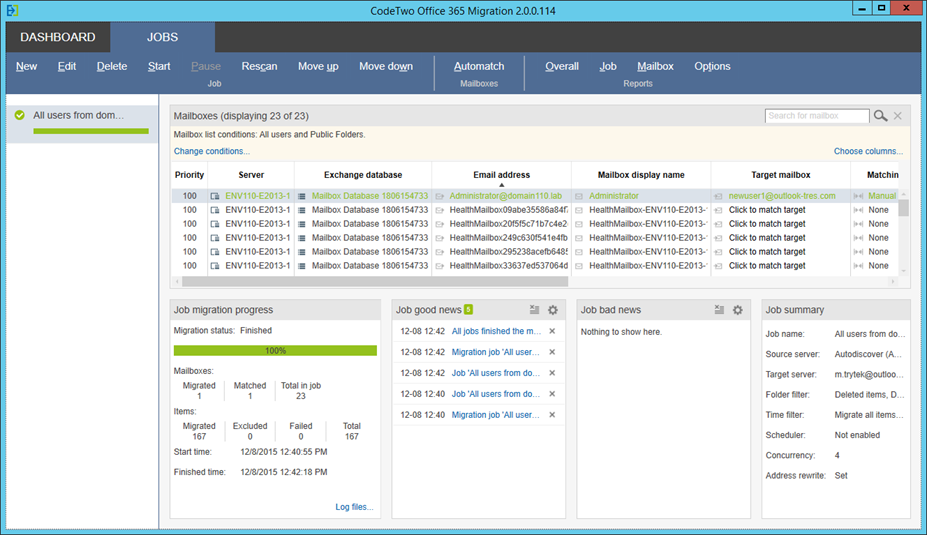
Task: Clear all Job bad news icon
Action: pyautogui.click(x=719, y=310)
